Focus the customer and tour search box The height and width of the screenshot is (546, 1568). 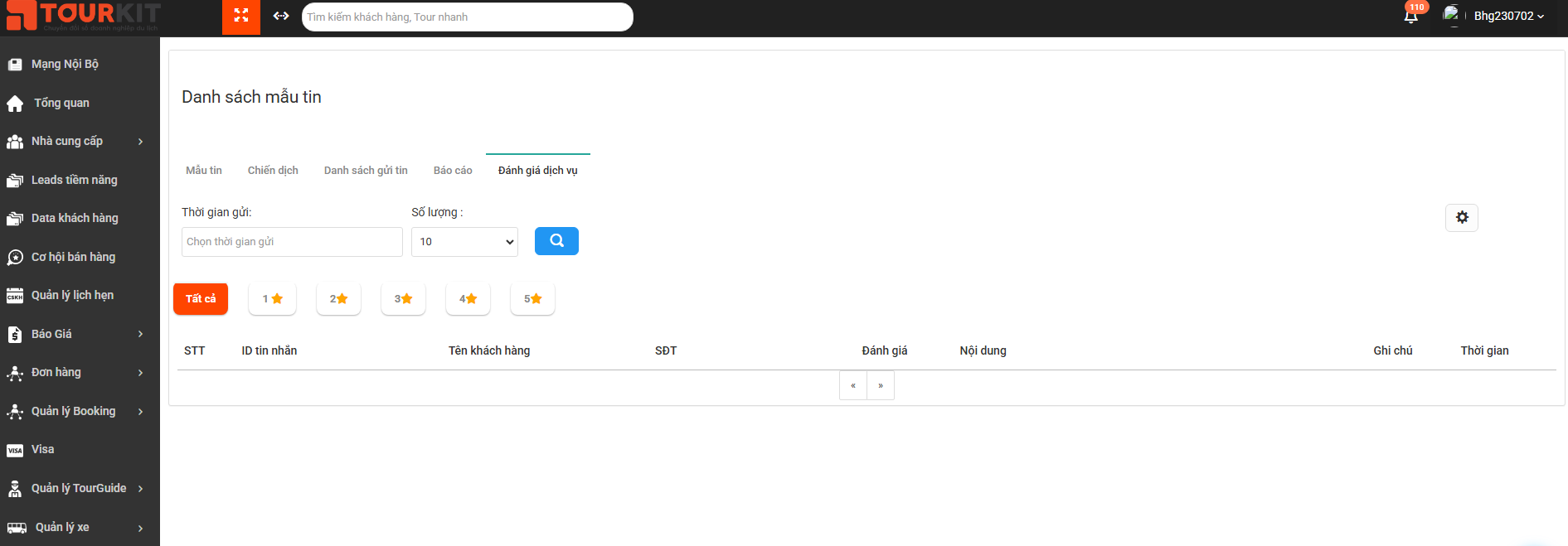point(468,17)
